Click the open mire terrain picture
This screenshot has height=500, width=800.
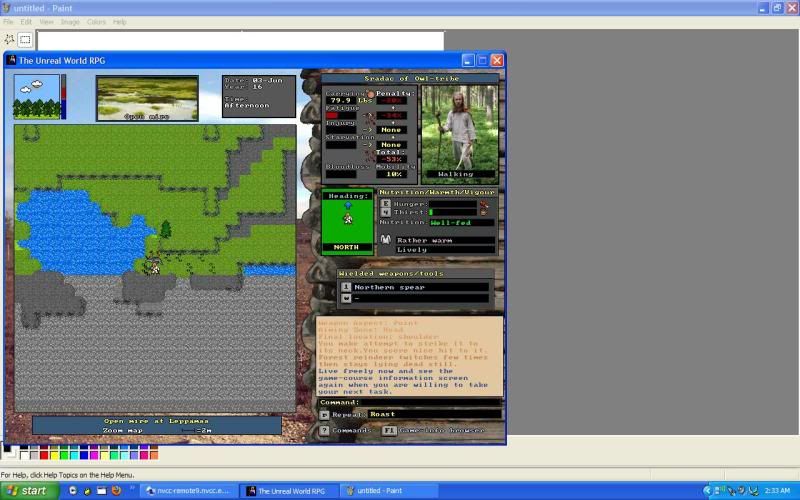click(x=147, y=98)
